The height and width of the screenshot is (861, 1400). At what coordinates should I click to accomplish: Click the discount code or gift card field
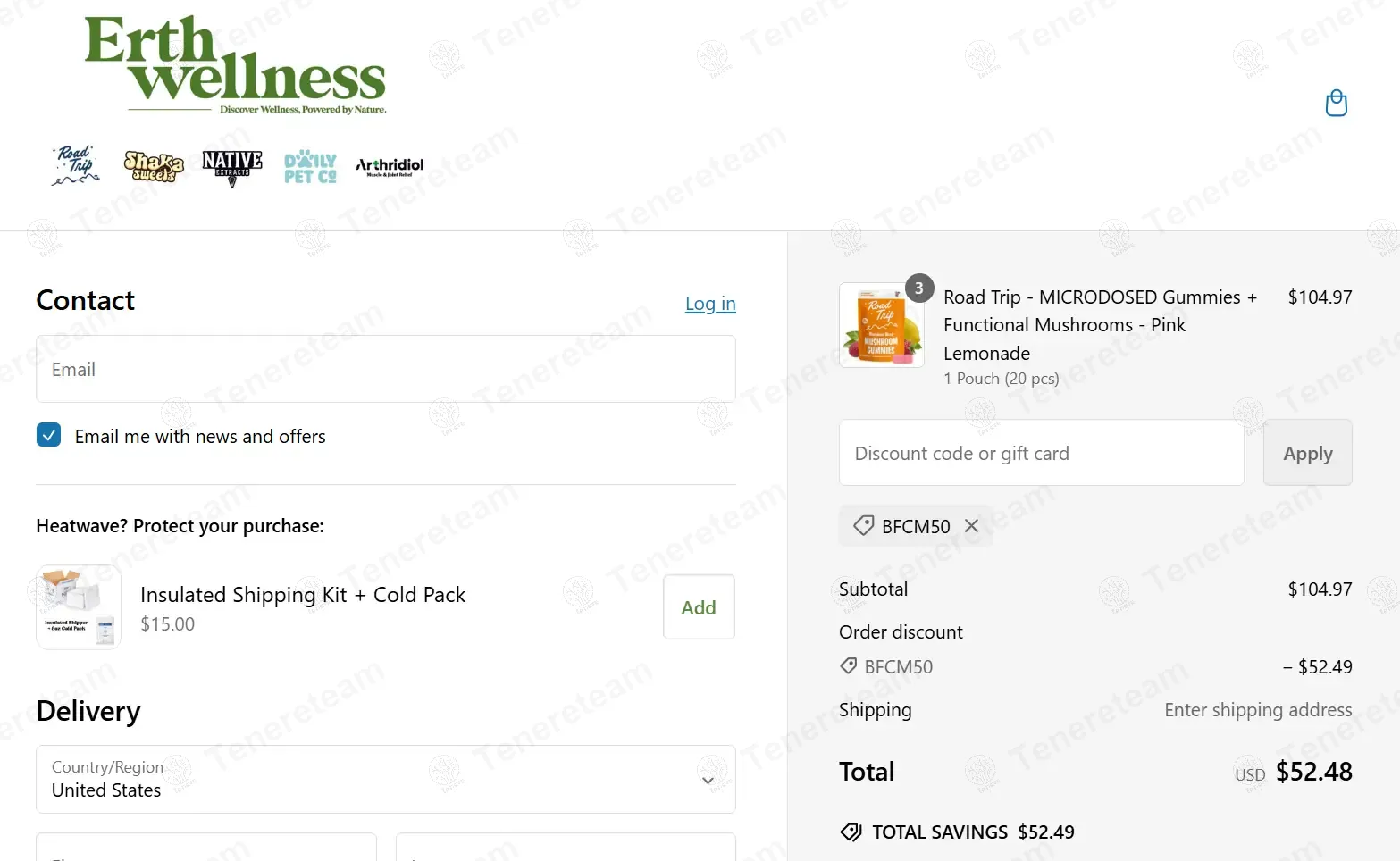point(1041,453)
